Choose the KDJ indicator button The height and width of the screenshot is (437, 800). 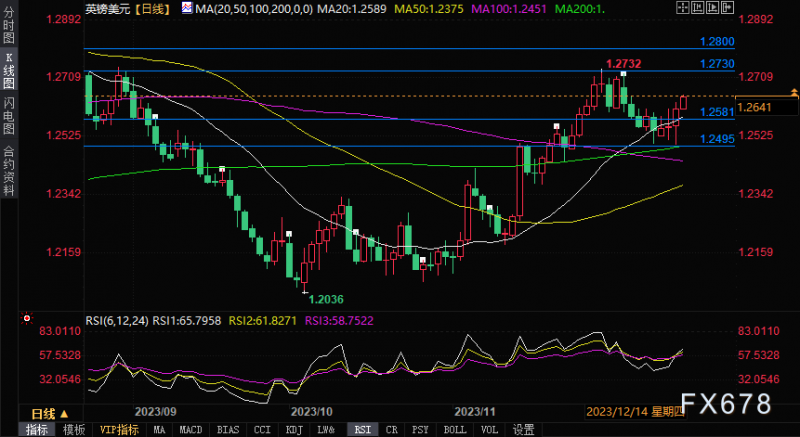coord(294,430)
